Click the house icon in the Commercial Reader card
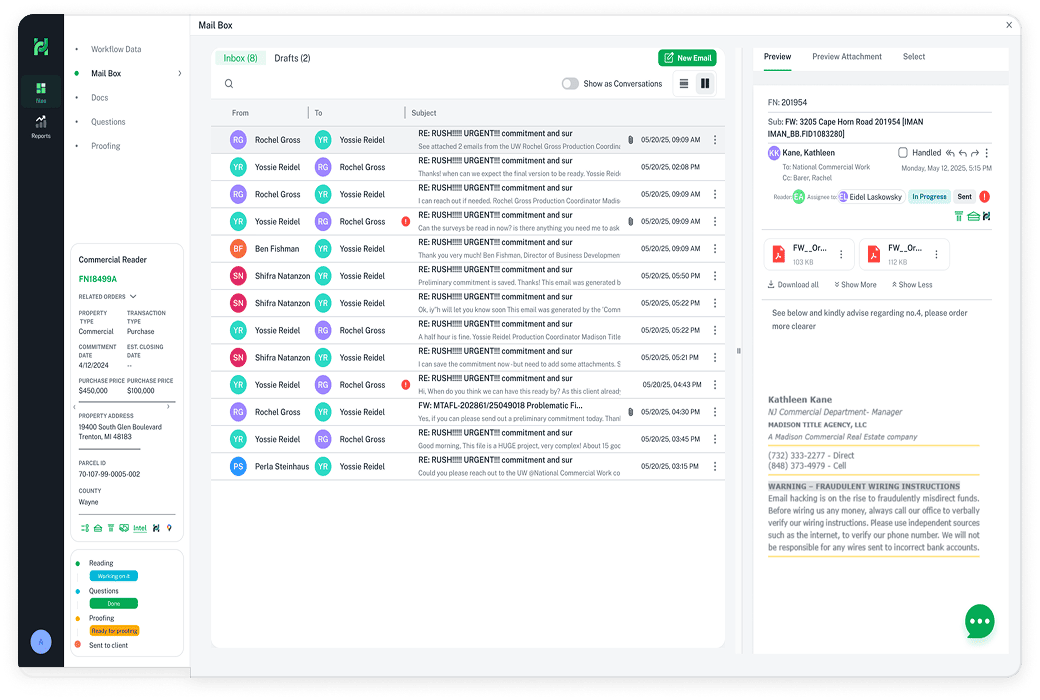The width and height of the screenshot is (1040, 700). click(98, 528)
